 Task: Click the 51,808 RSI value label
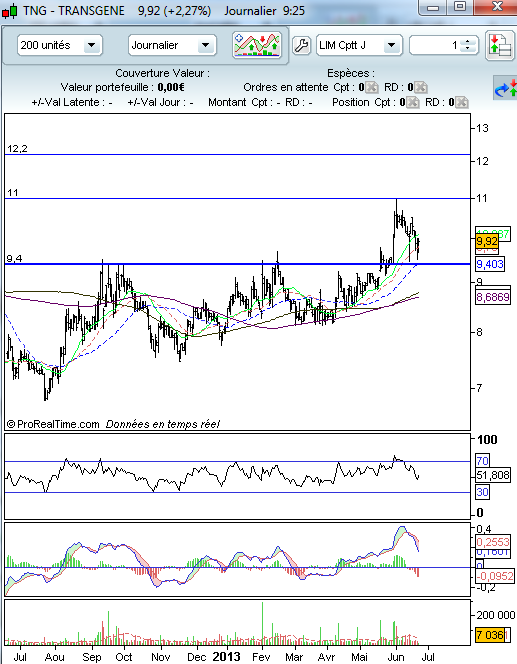(x=493, y=475)
